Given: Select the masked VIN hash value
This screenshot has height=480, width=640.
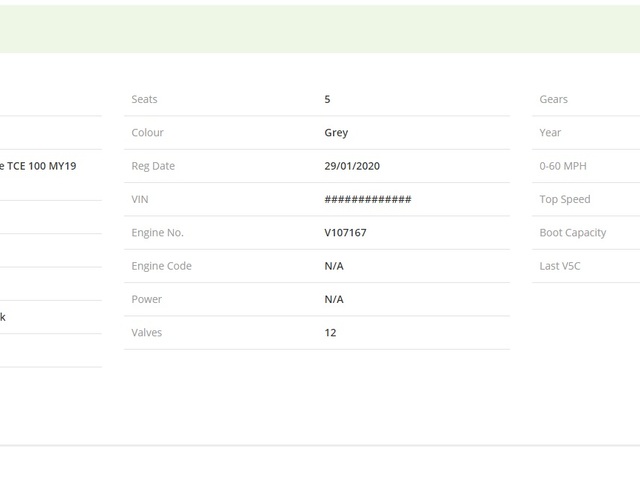Looking at the screenshot, I should [367, 199].
